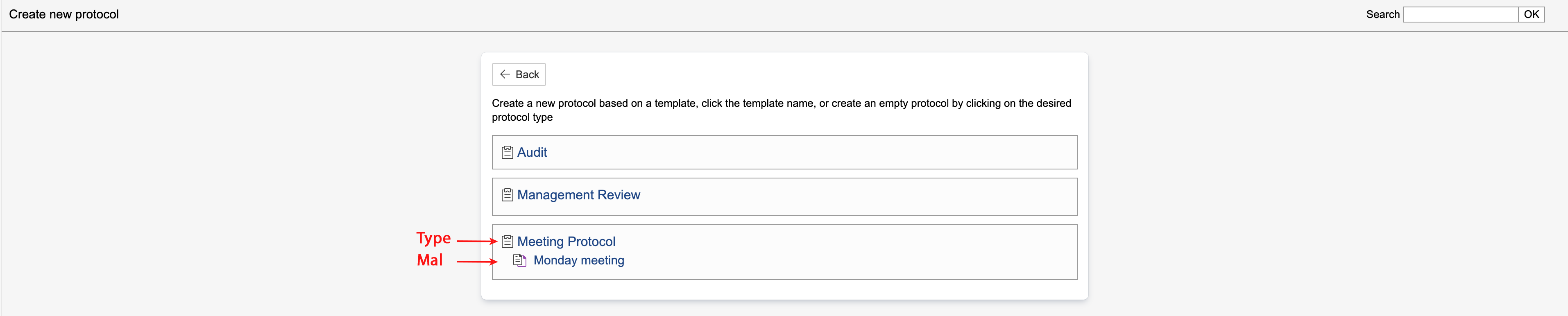Image resolution: width=1568 pixels, height=316 pixels.
Task: Click the template icon beside Monday meeting
Action: coord(520,261)
